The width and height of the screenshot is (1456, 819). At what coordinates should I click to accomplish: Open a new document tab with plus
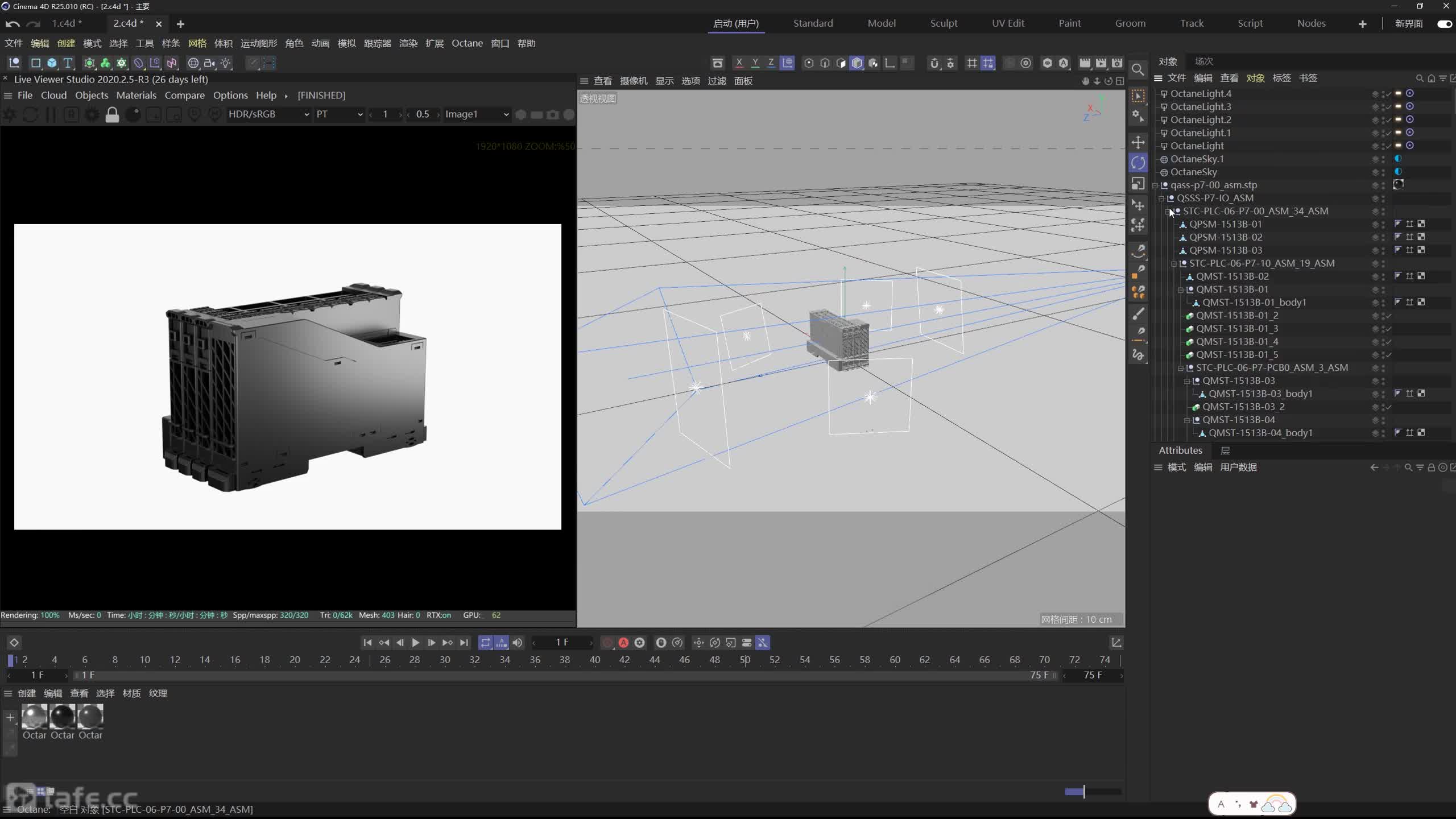tap(180, 24)
